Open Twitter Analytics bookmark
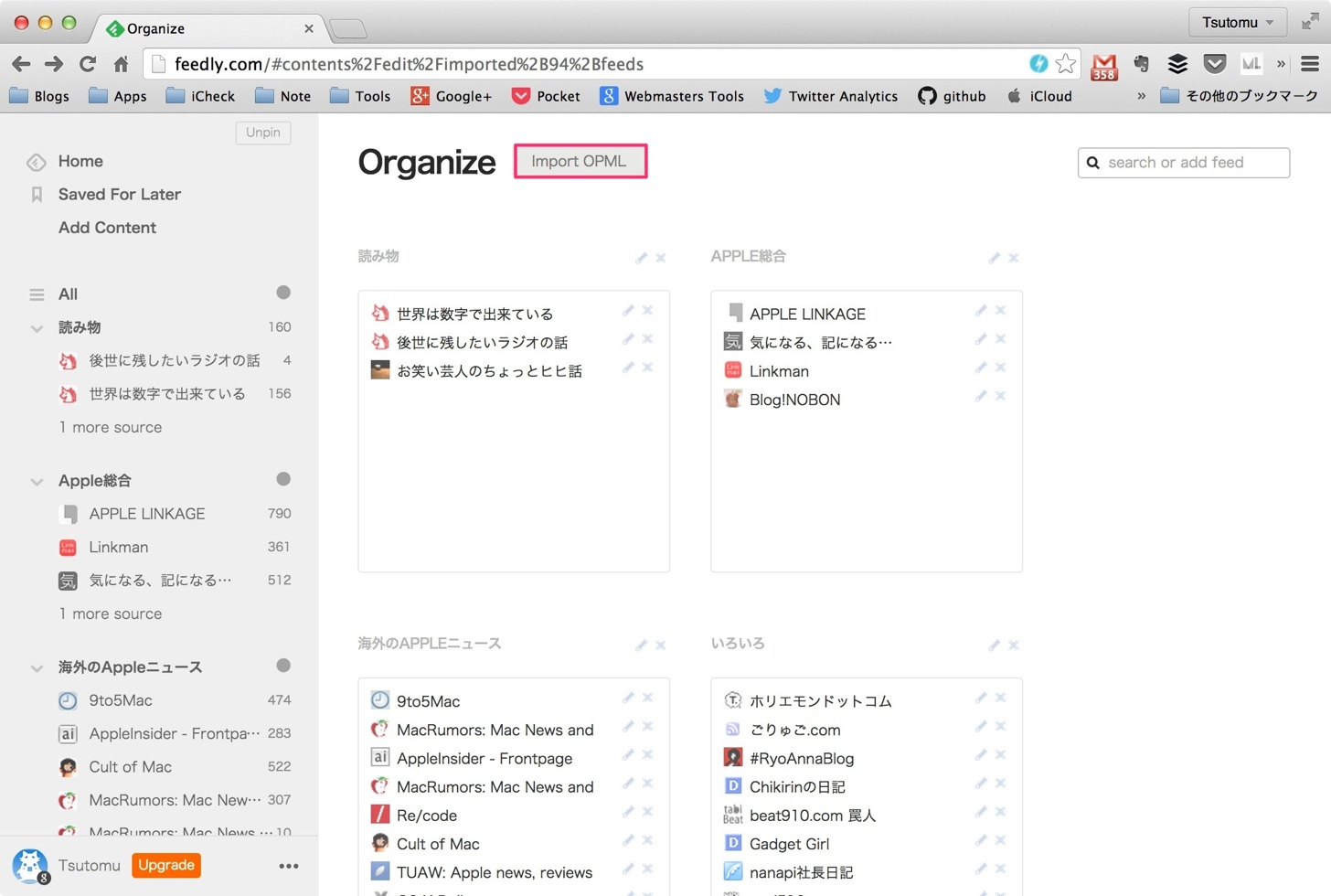 [x=831, y=96]
